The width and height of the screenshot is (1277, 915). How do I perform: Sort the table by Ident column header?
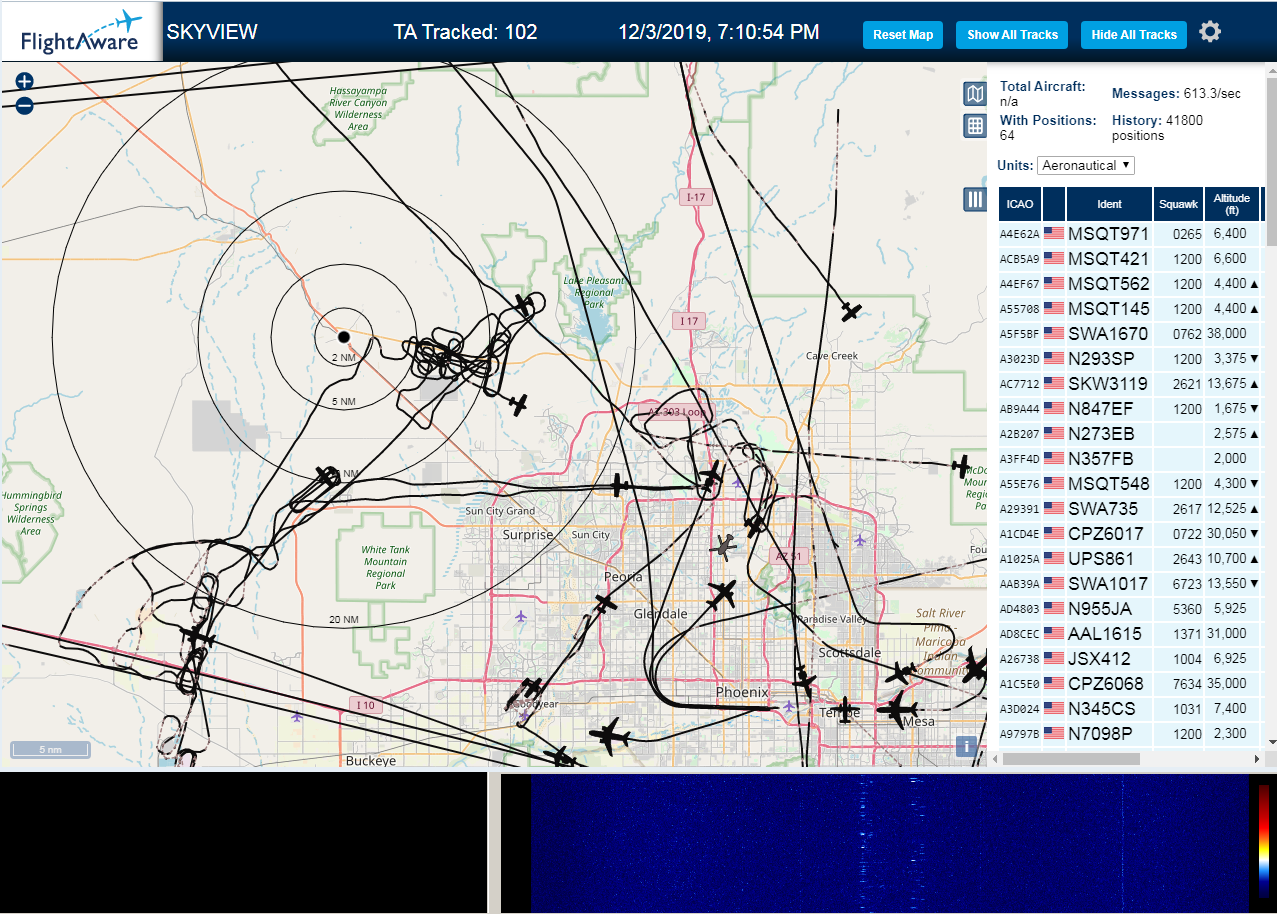click(1109, 204)
